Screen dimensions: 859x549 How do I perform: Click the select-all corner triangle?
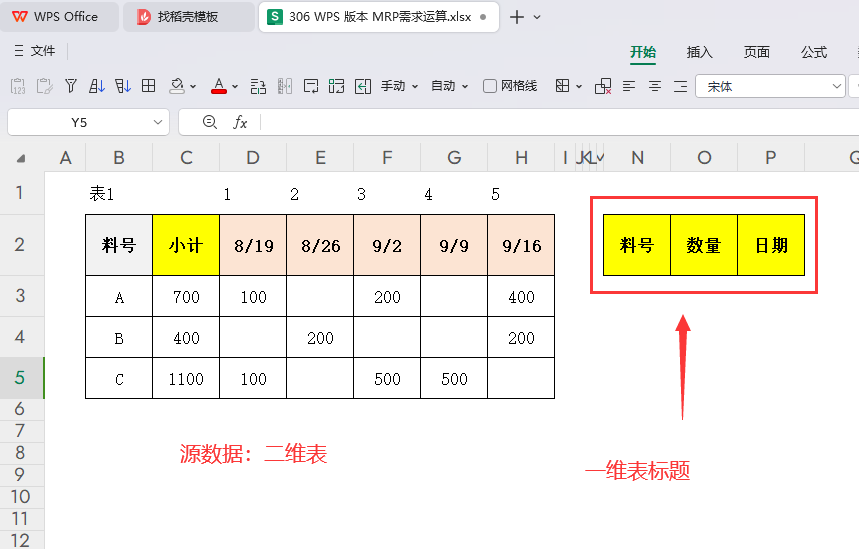[x=21, y=159]
